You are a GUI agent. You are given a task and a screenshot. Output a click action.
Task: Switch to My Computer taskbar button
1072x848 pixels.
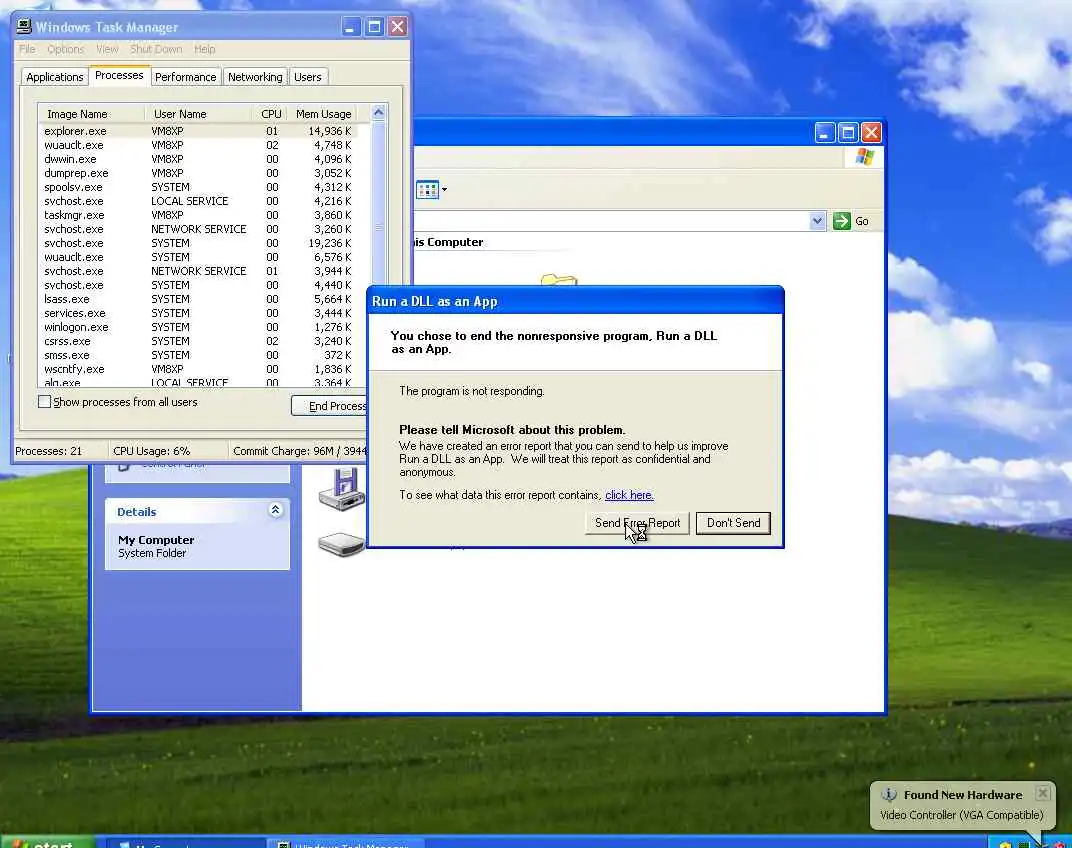click(x=187, y=844)
